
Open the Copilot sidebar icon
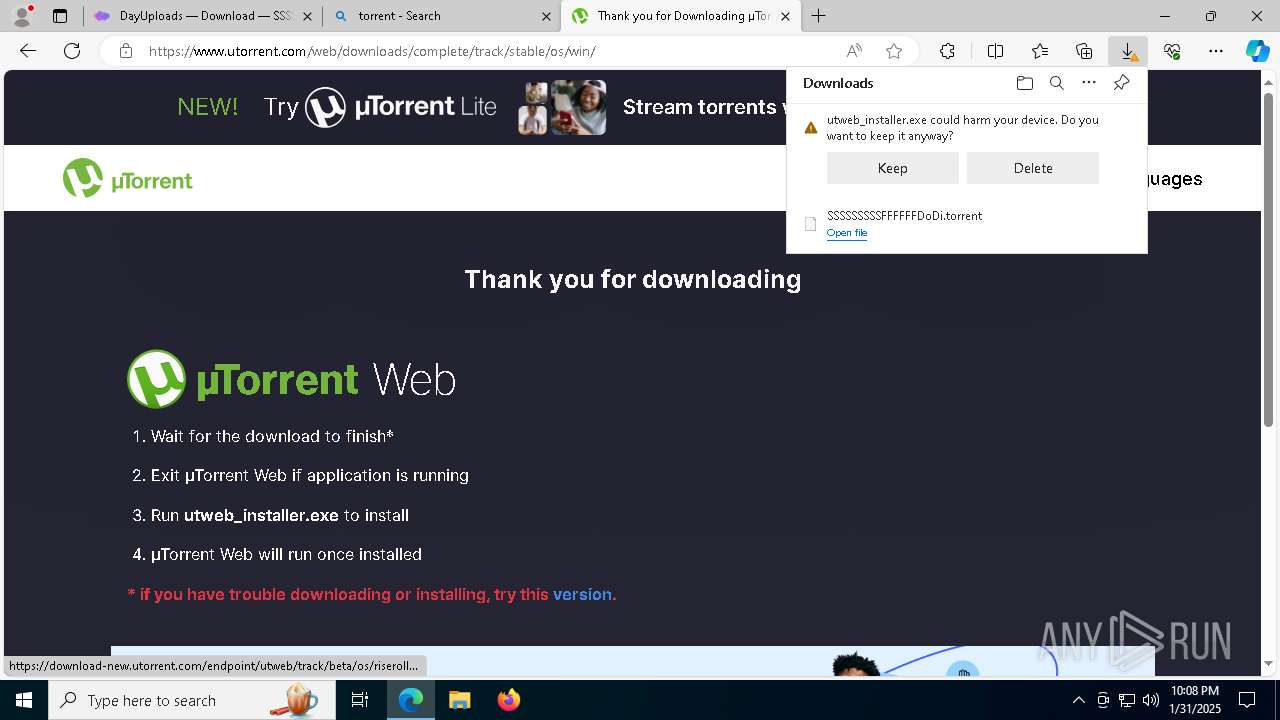pos(1258,51)
